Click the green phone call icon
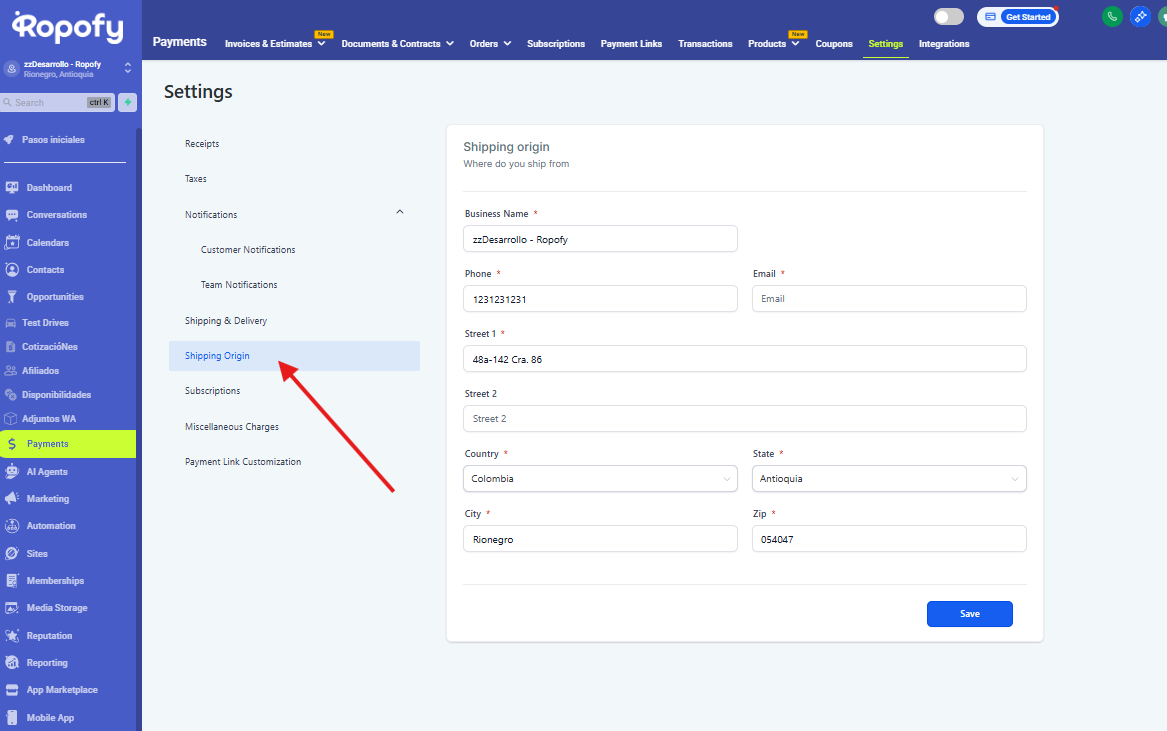This screenshot has width=1167, height=731. click(1111, 17)
